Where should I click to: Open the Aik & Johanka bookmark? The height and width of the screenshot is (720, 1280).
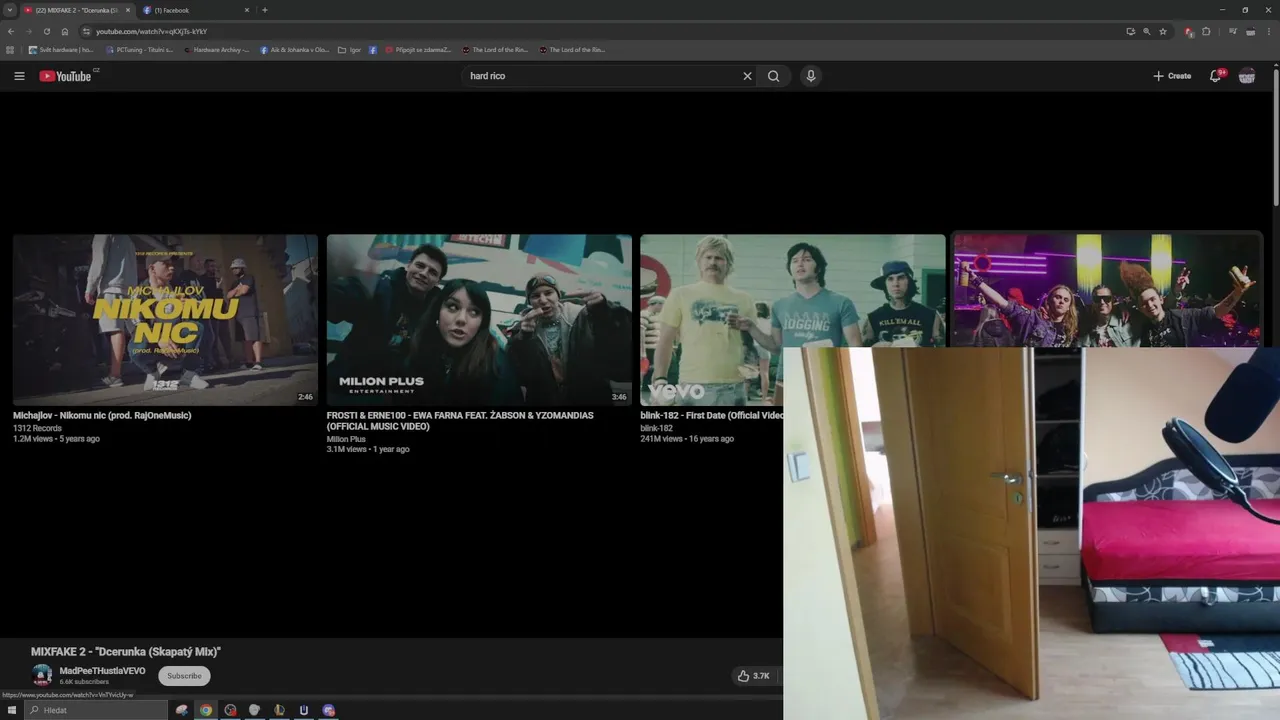pyautogui.click(x=294, y=50)
